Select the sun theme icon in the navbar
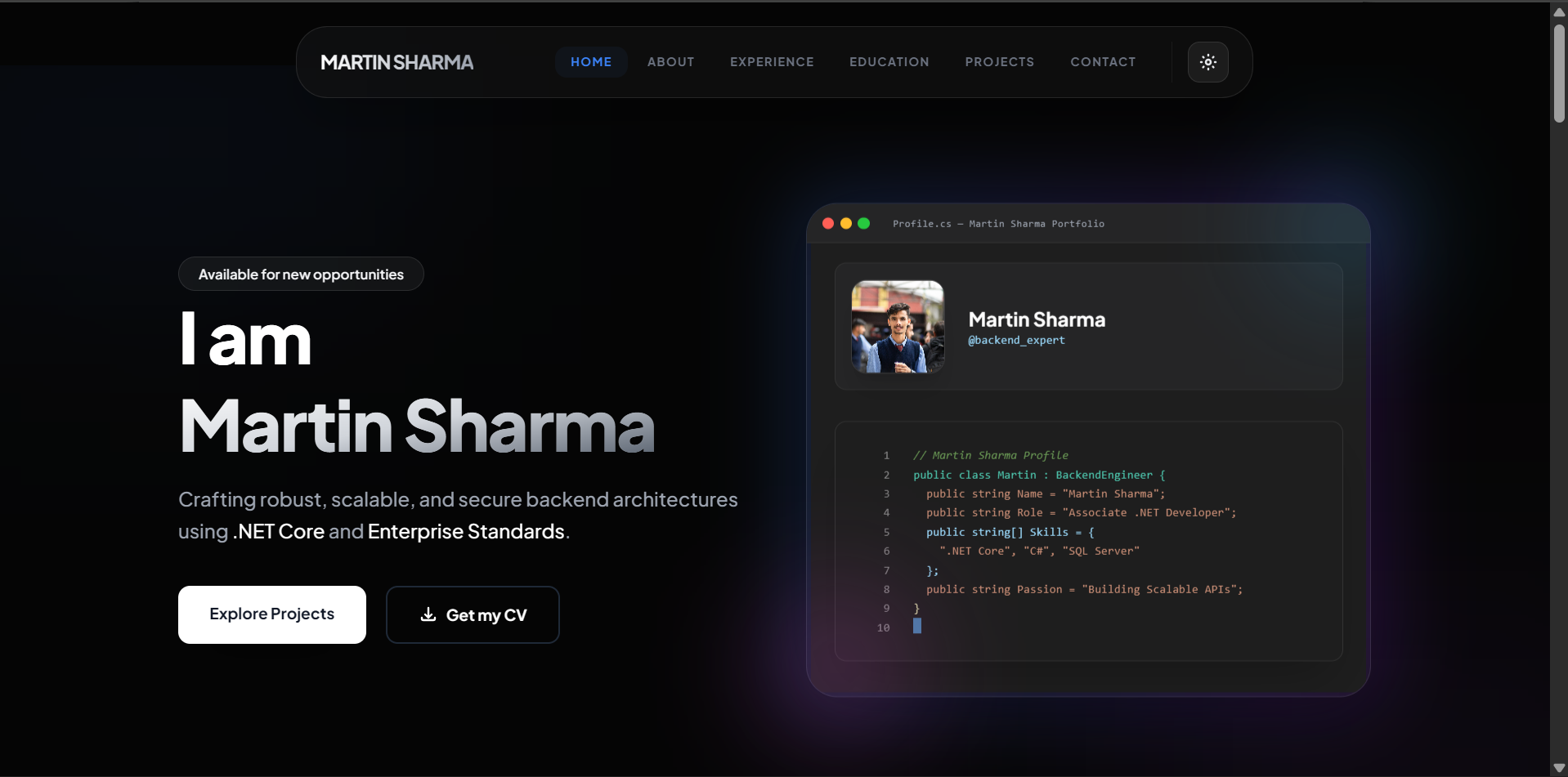This screenshot has height=777, width=1568. point(1207,62)
